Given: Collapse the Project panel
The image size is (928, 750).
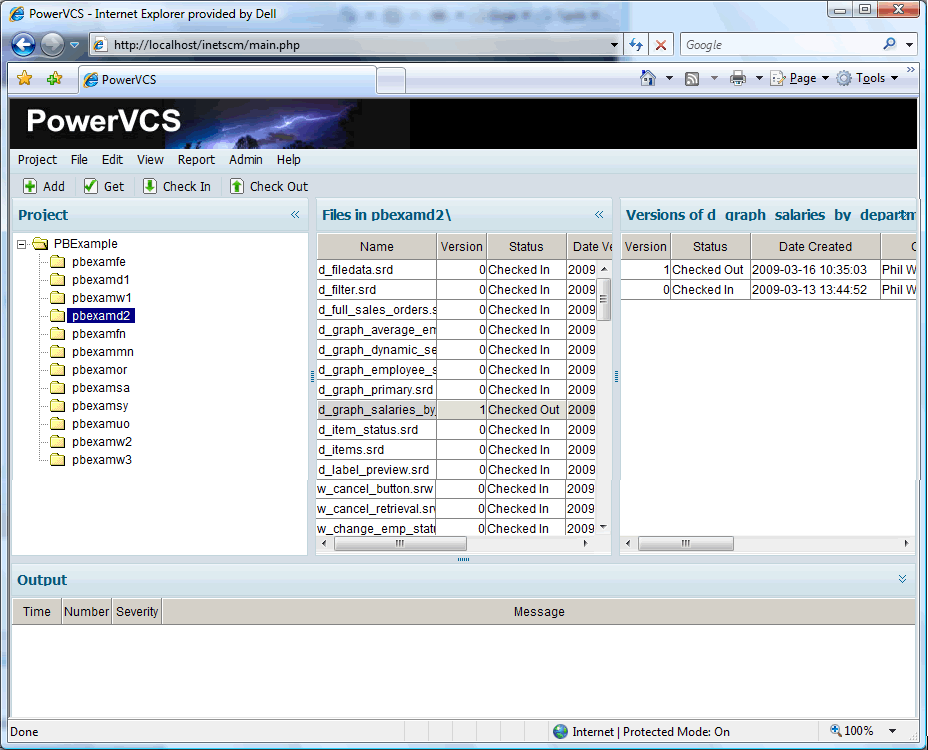Looking at the screenshot, I should pos(295,215).
